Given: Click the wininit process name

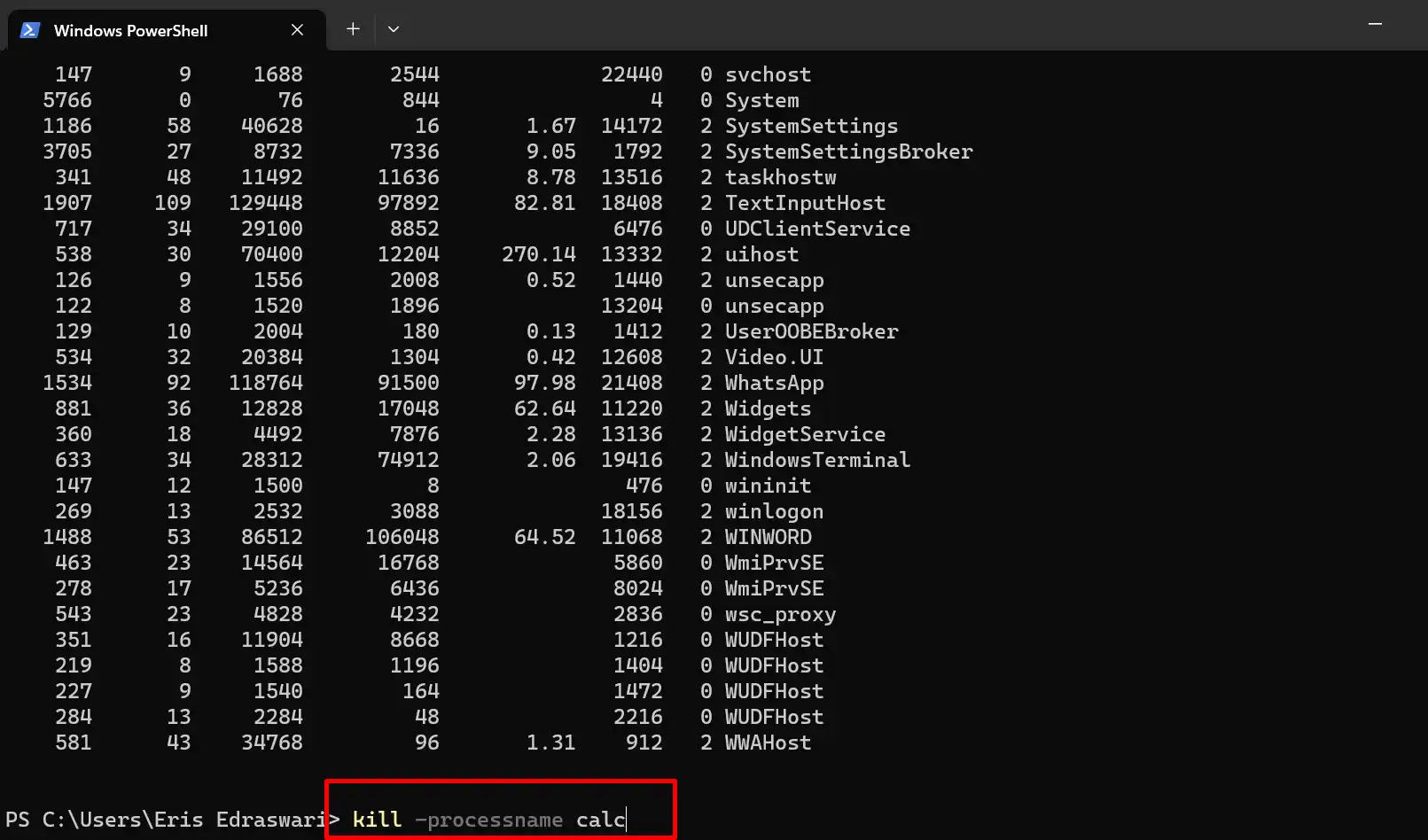Looking at the screenshot, I should point(768,486).
